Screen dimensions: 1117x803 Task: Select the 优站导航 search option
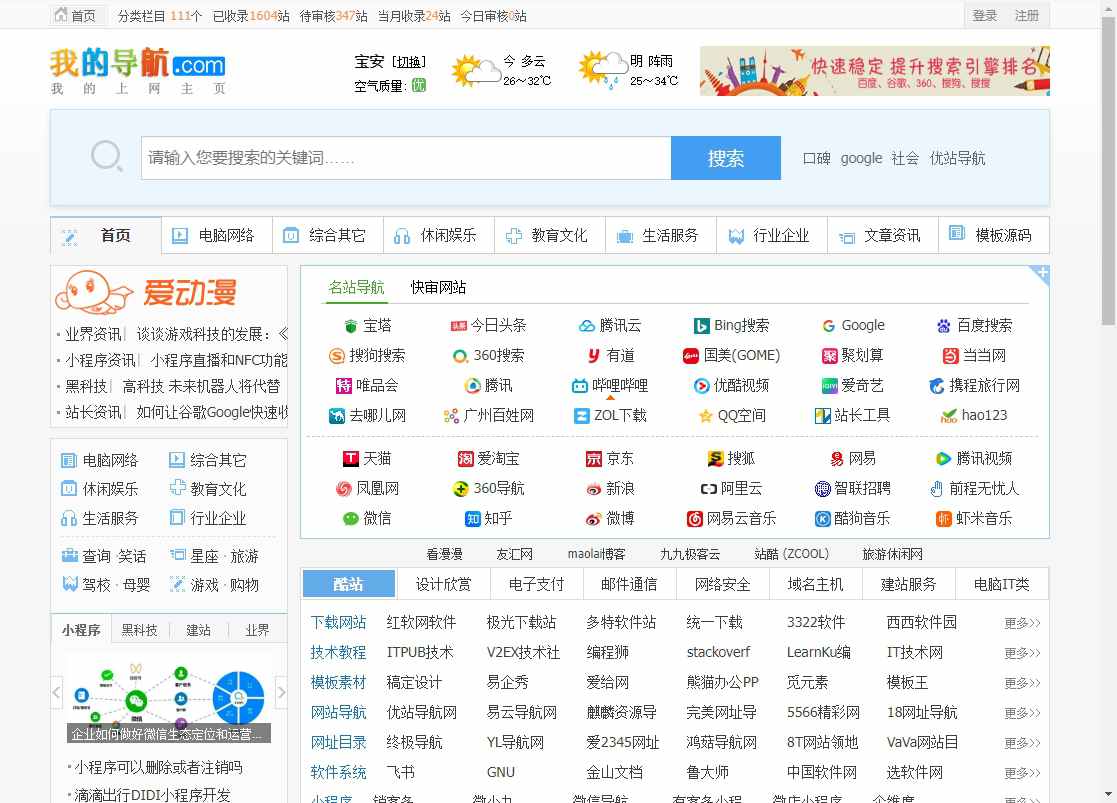point(957,158)
